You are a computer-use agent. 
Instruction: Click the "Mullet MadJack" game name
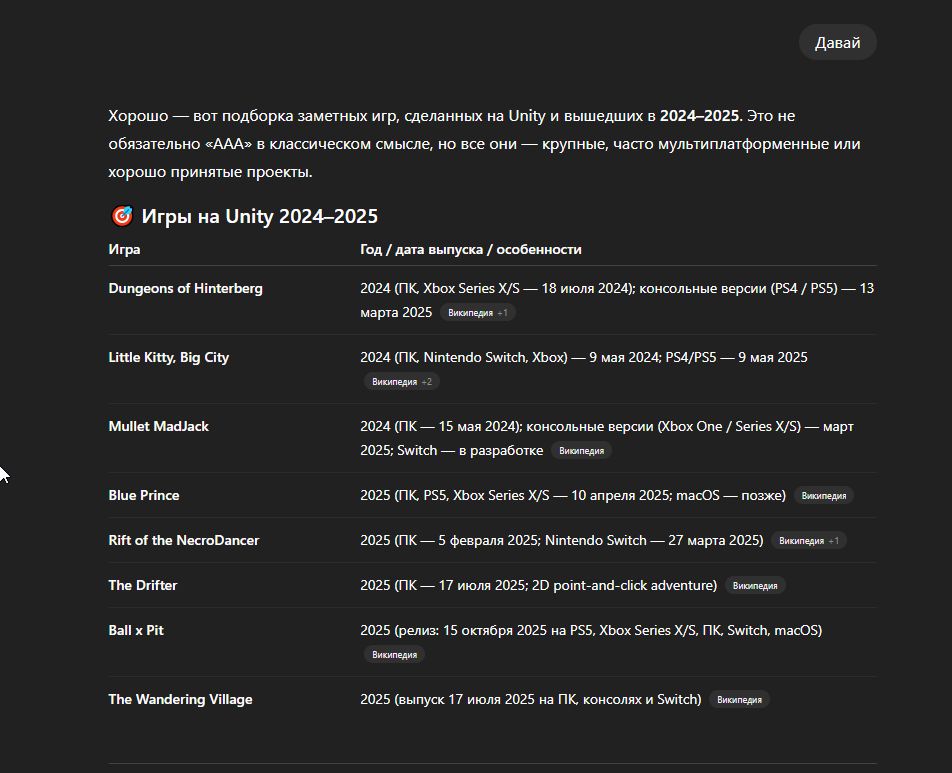(x=158, y=426)
